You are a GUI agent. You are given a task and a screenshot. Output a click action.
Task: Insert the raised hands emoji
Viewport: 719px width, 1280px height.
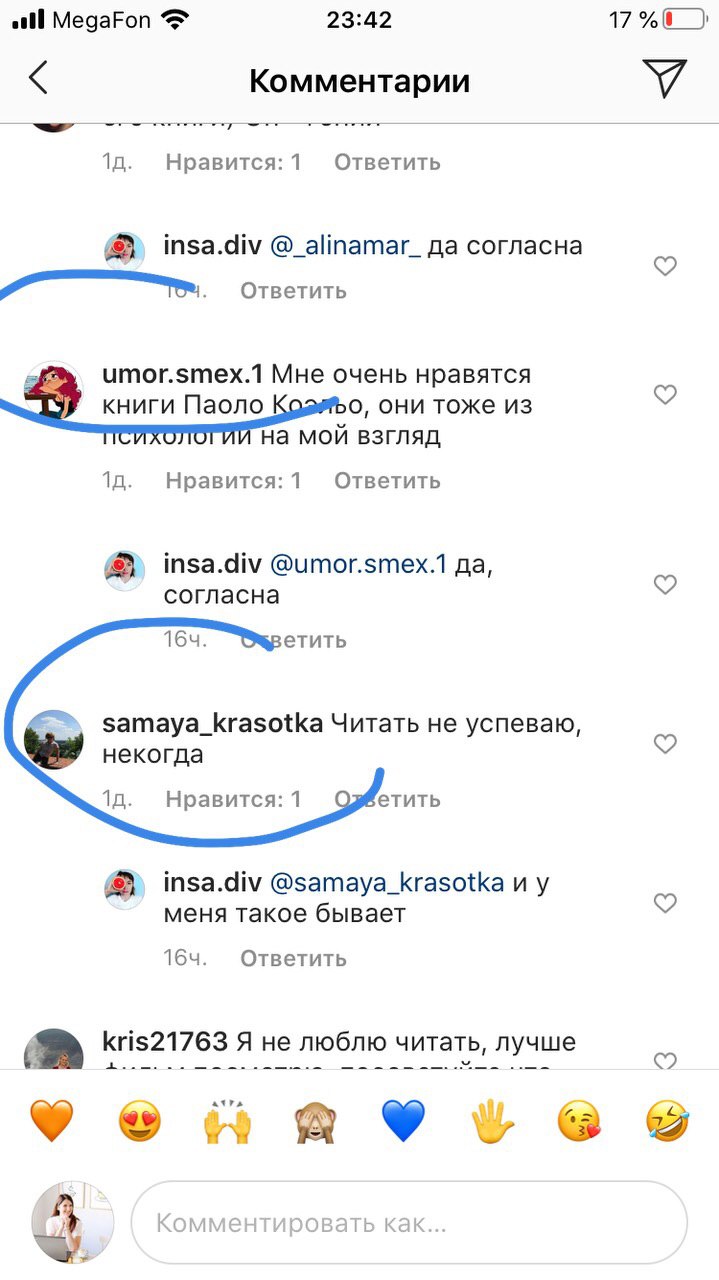(227, 1120)
